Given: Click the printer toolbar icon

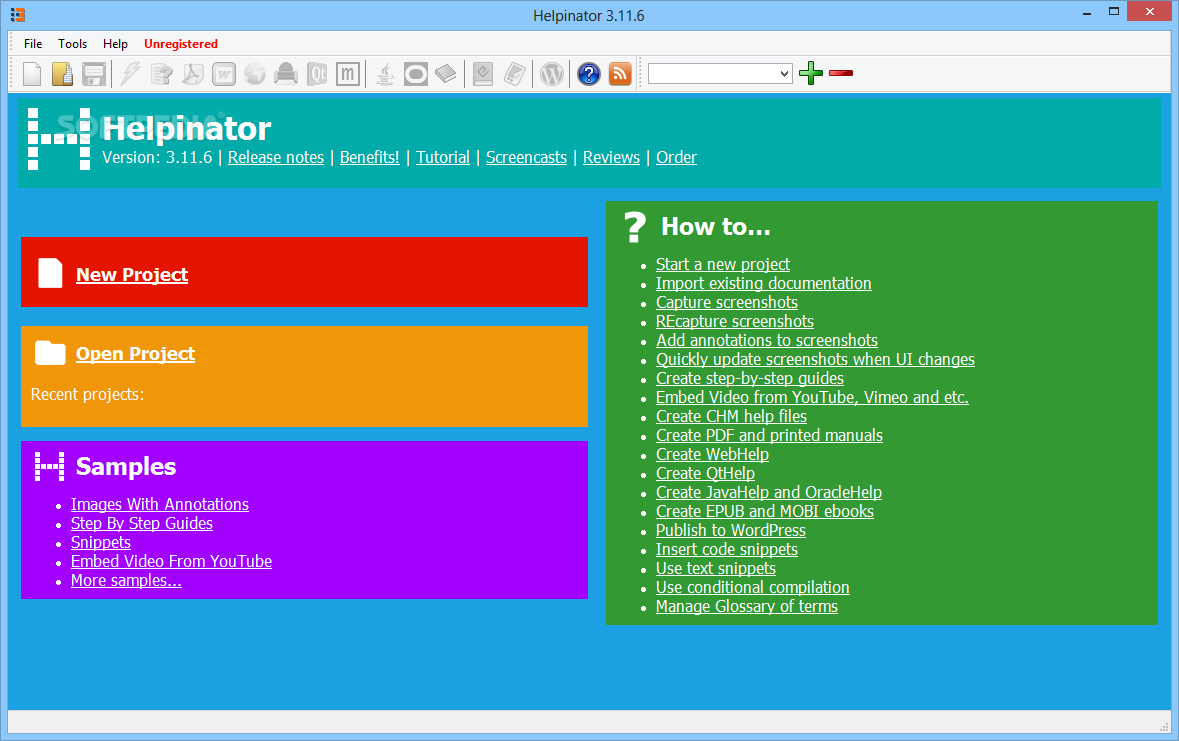Looking at the screenshot, I should (x=286, y=74).
